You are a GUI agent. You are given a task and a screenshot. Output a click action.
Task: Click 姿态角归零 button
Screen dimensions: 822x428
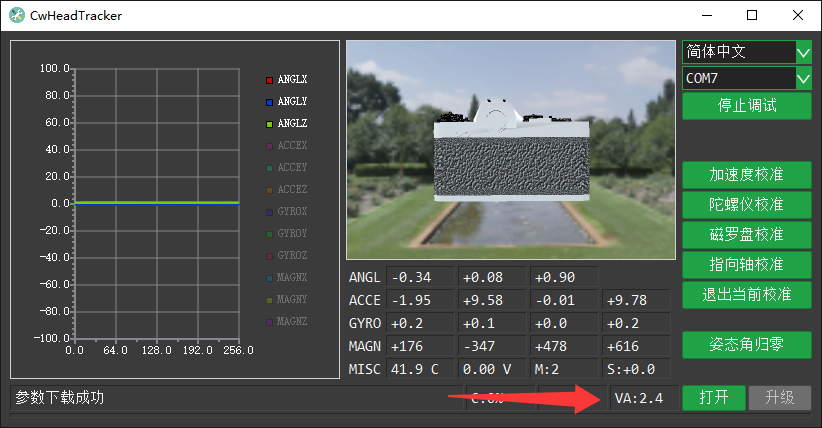747,345
